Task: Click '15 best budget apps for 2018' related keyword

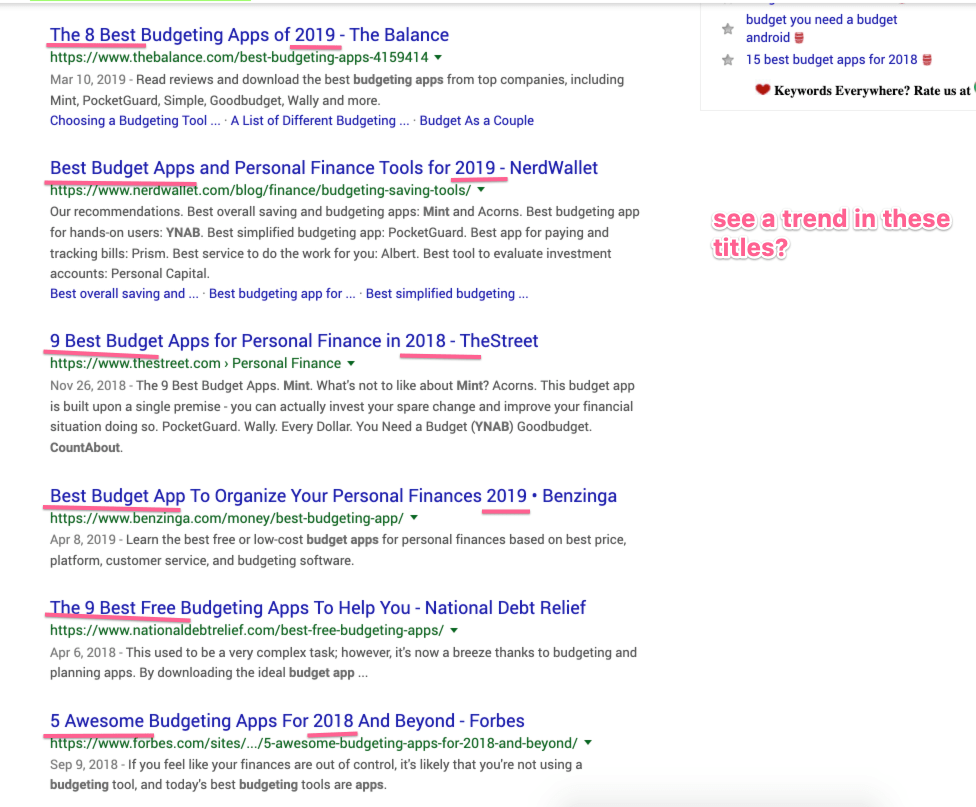Action: tap(832, 60)
